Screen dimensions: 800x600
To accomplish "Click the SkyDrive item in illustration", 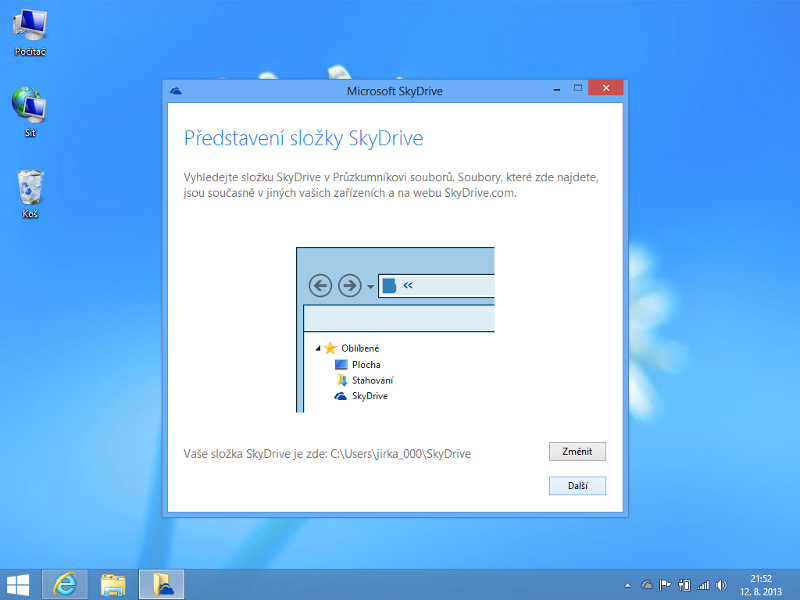I will click(x=369, y=396).
